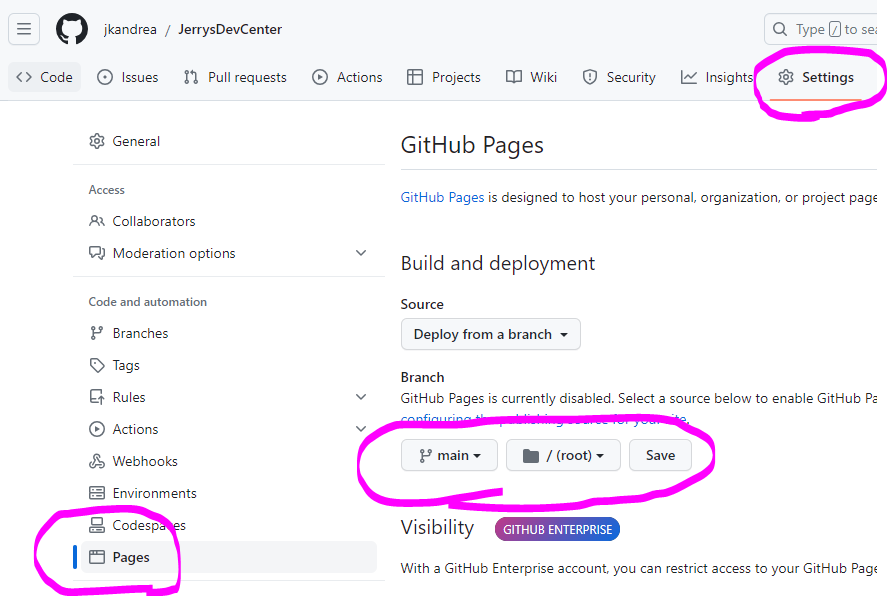Click the Moderation options comment icon
Image resolution: width=887 pixels, height=596 pixels.
(97, 253)
